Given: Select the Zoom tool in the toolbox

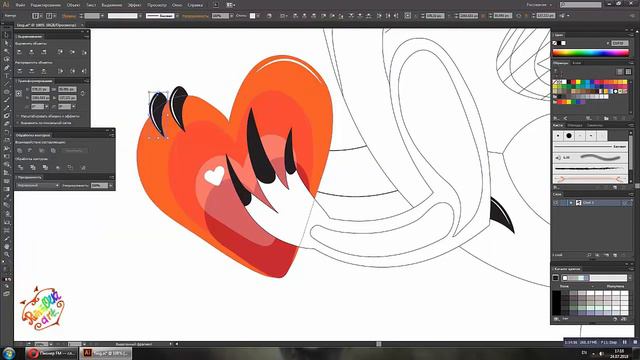Looking at the screenshot, I should tap(6, 254).
